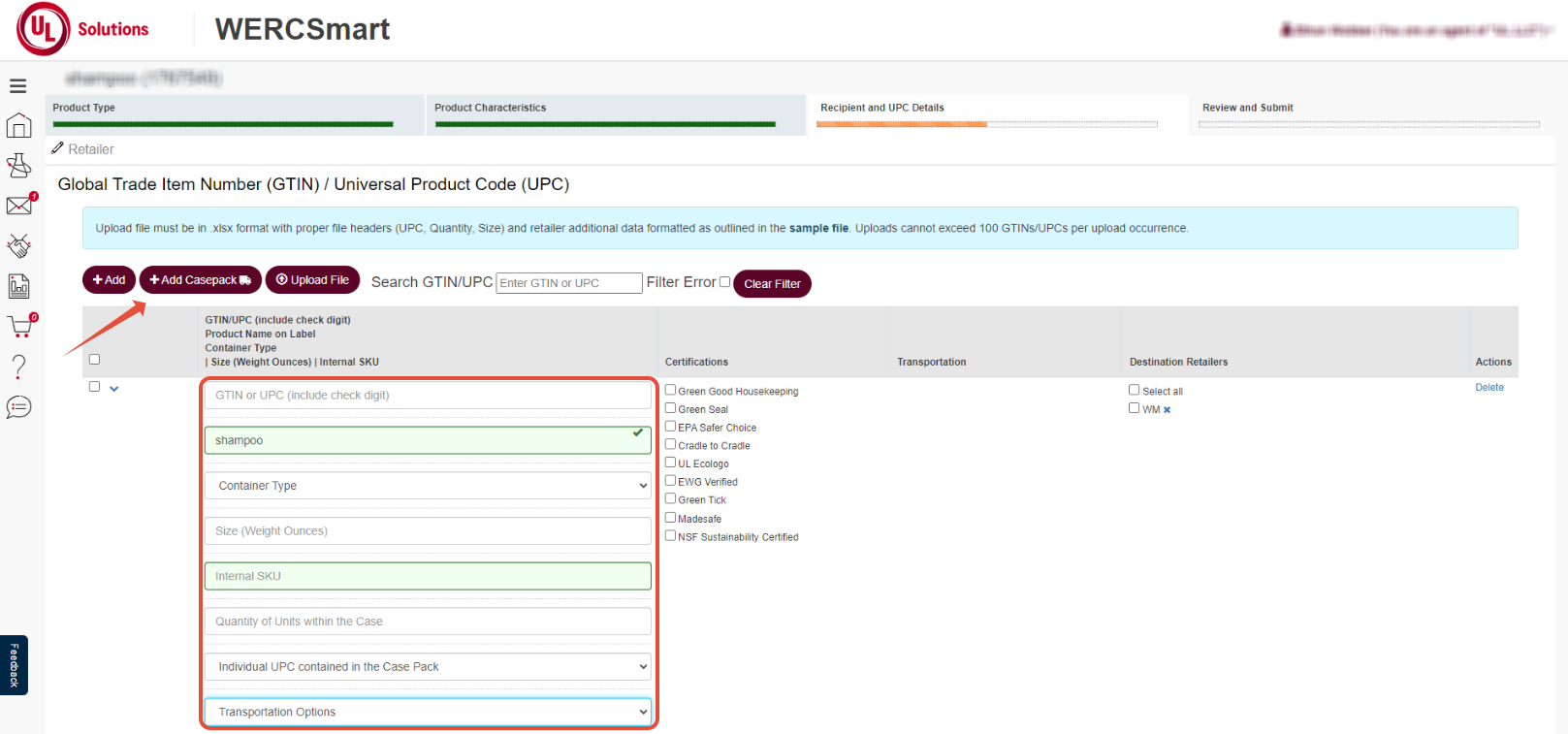Screen dimensions: 1568x734
Task: Open the handshake partners icon
Action: point(18,246)
